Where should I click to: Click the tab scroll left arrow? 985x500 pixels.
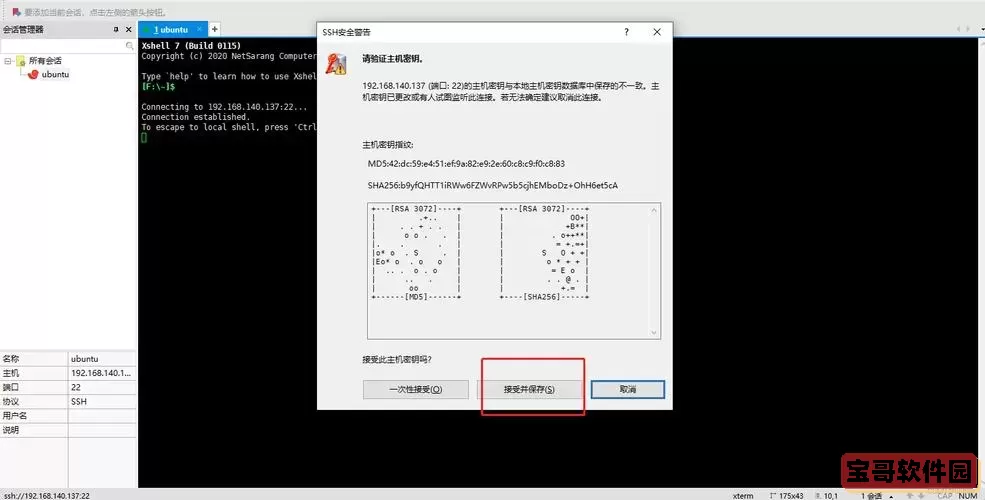click(x=959, y=29)
